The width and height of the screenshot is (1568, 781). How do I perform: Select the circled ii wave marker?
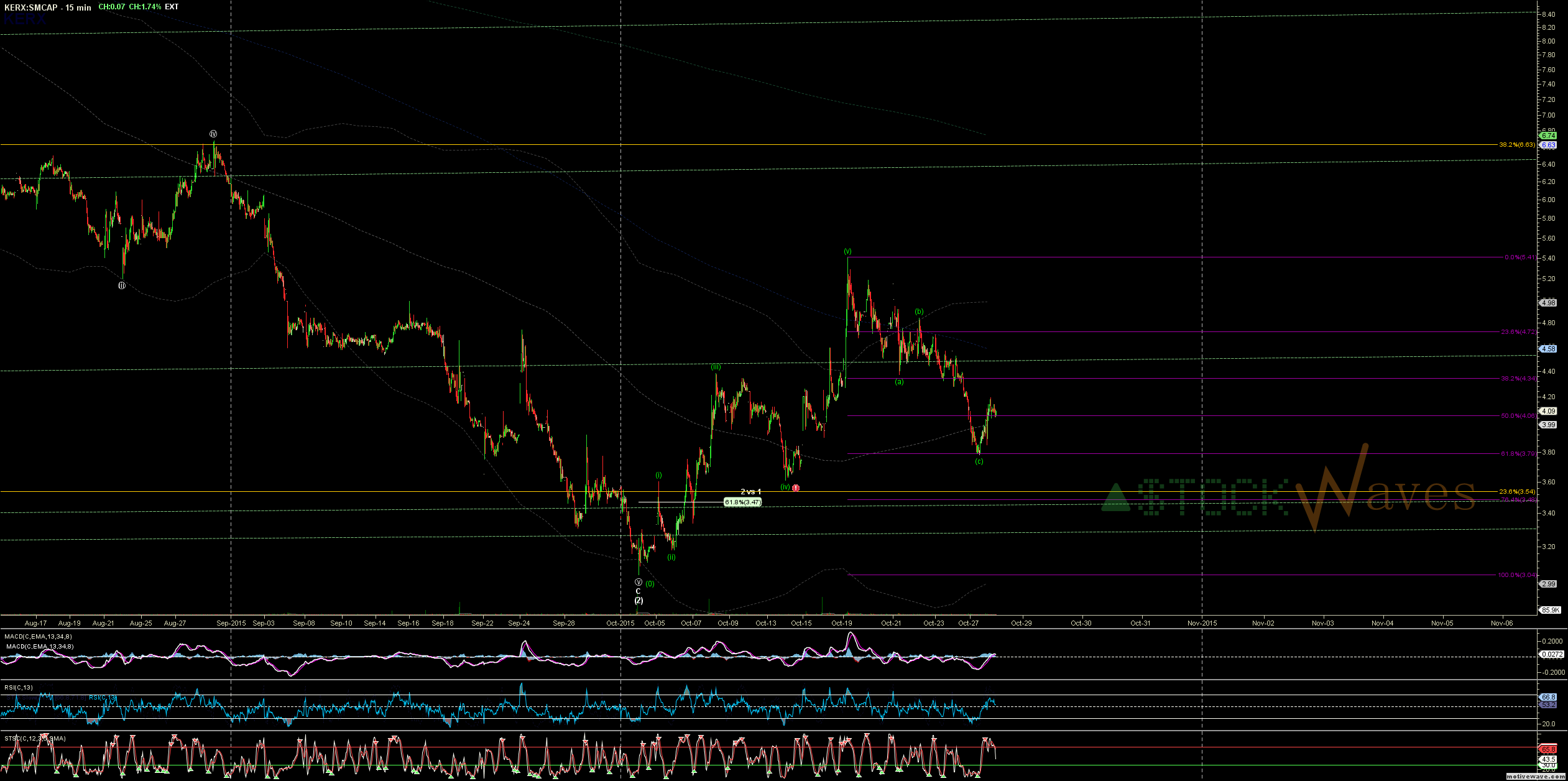[x=122, y=285]
